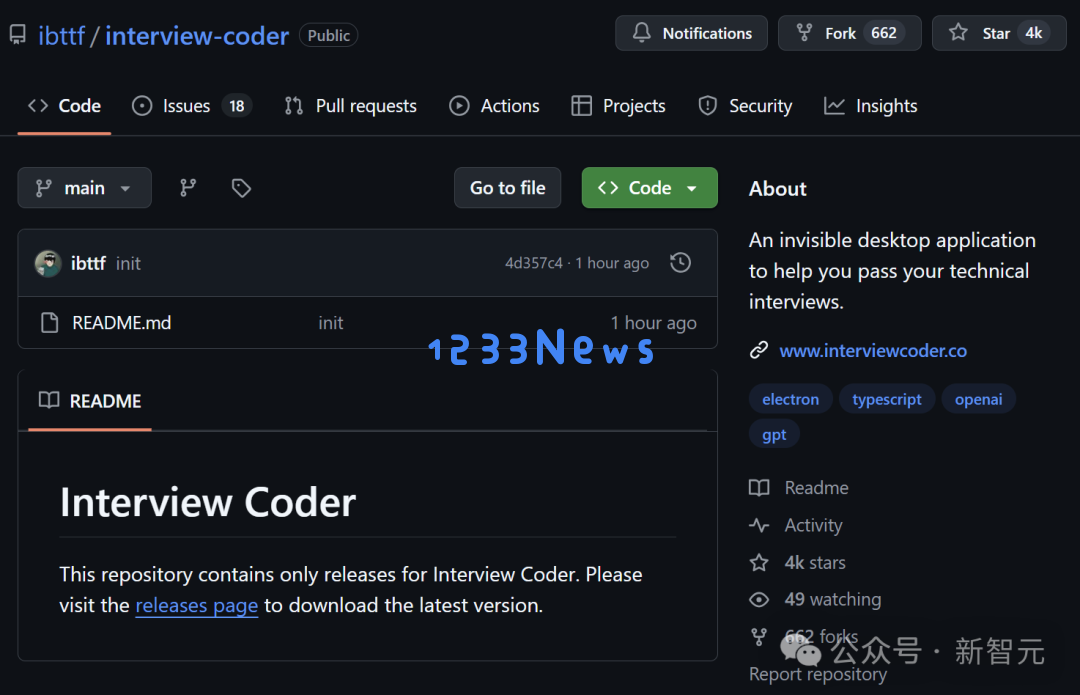The image size is (1080, 695).
Task: Open the init message in README.md row
Action: pyautogui.click(x=331, y=322)
